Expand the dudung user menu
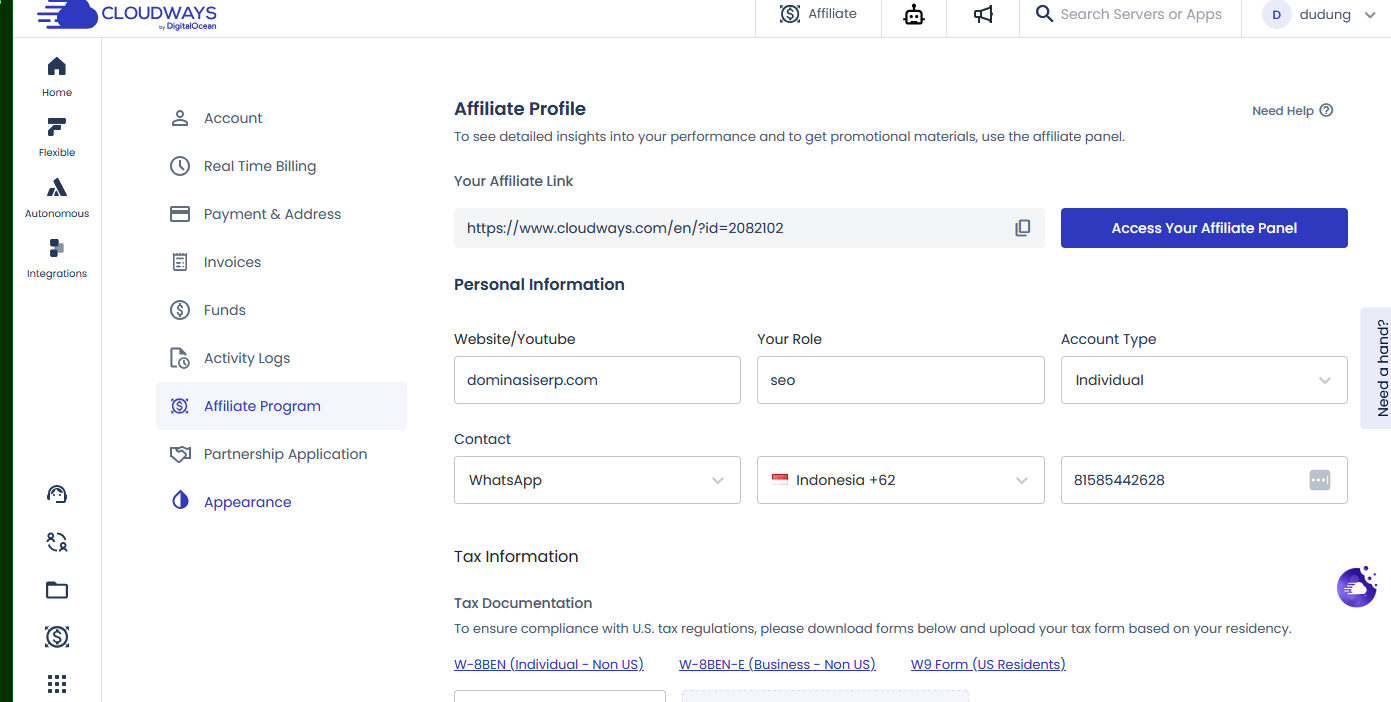 tap(1370, 15)
